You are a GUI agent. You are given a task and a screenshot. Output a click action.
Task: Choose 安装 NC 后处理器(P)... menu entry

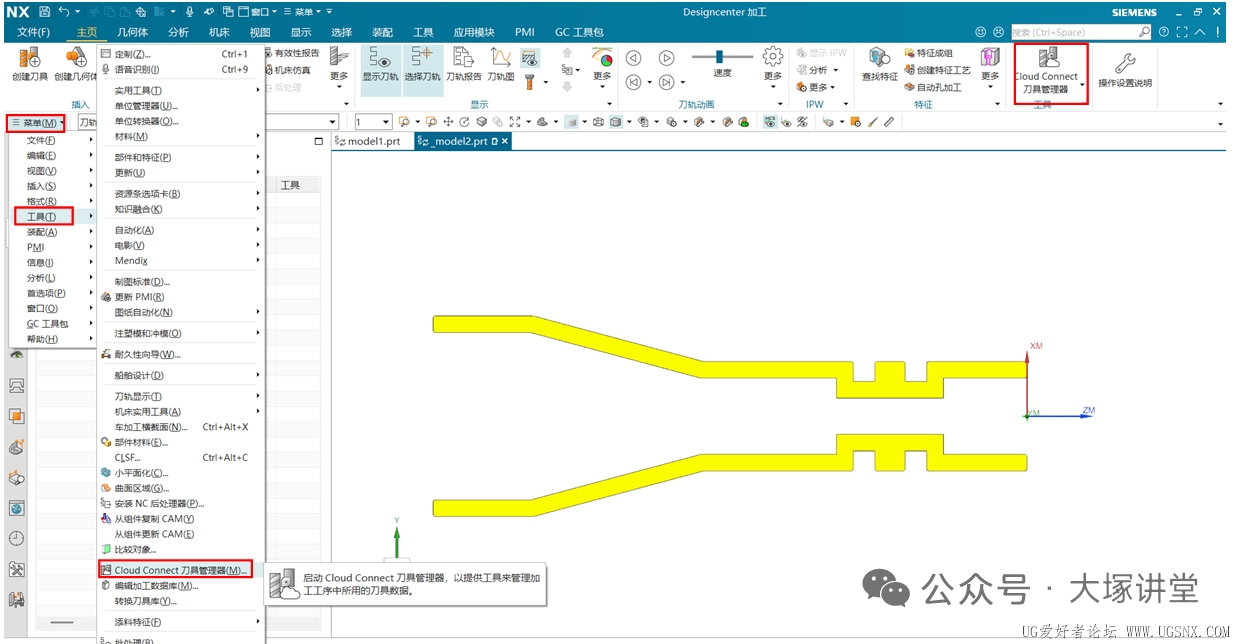(159, 503)
